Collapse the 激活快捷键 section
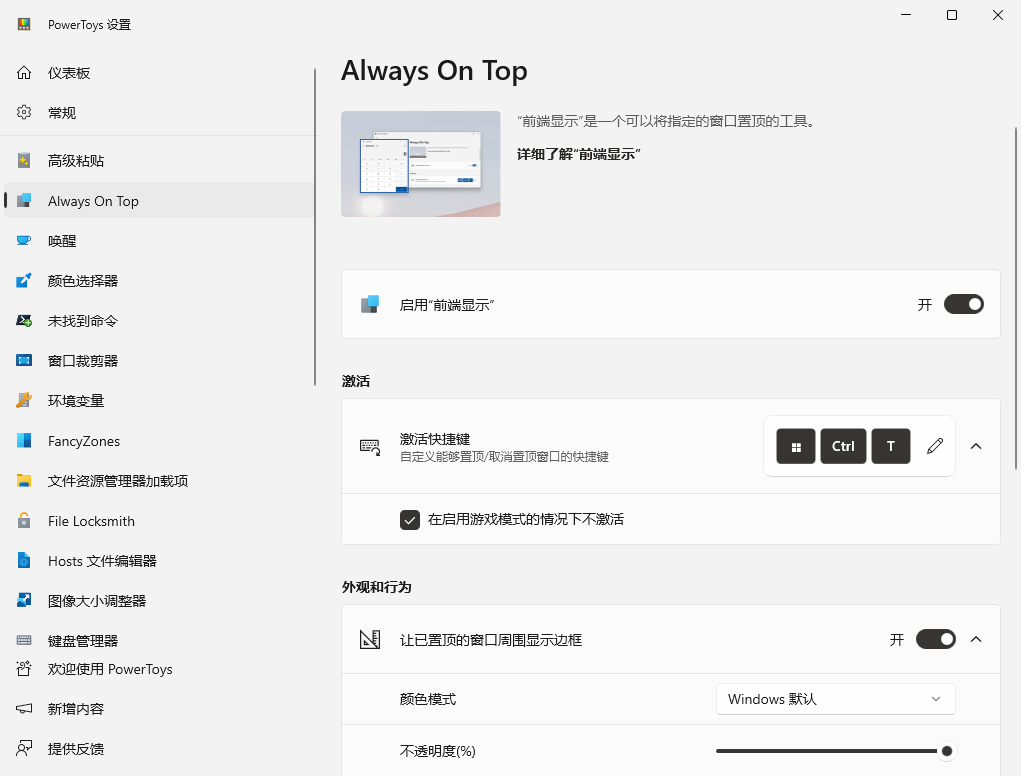Viewport: 1021px width, 776px height. coord(976,446)
